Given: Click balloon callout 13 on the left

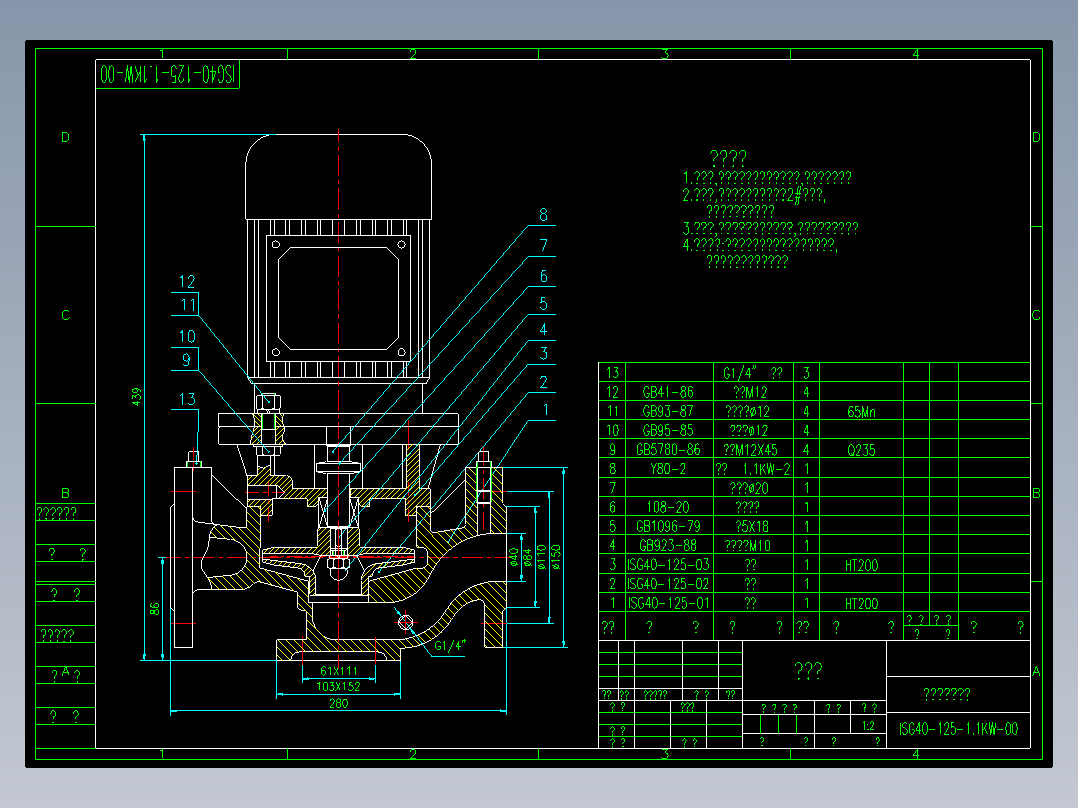Looking at the screenshot, I should tap(186, 400).
